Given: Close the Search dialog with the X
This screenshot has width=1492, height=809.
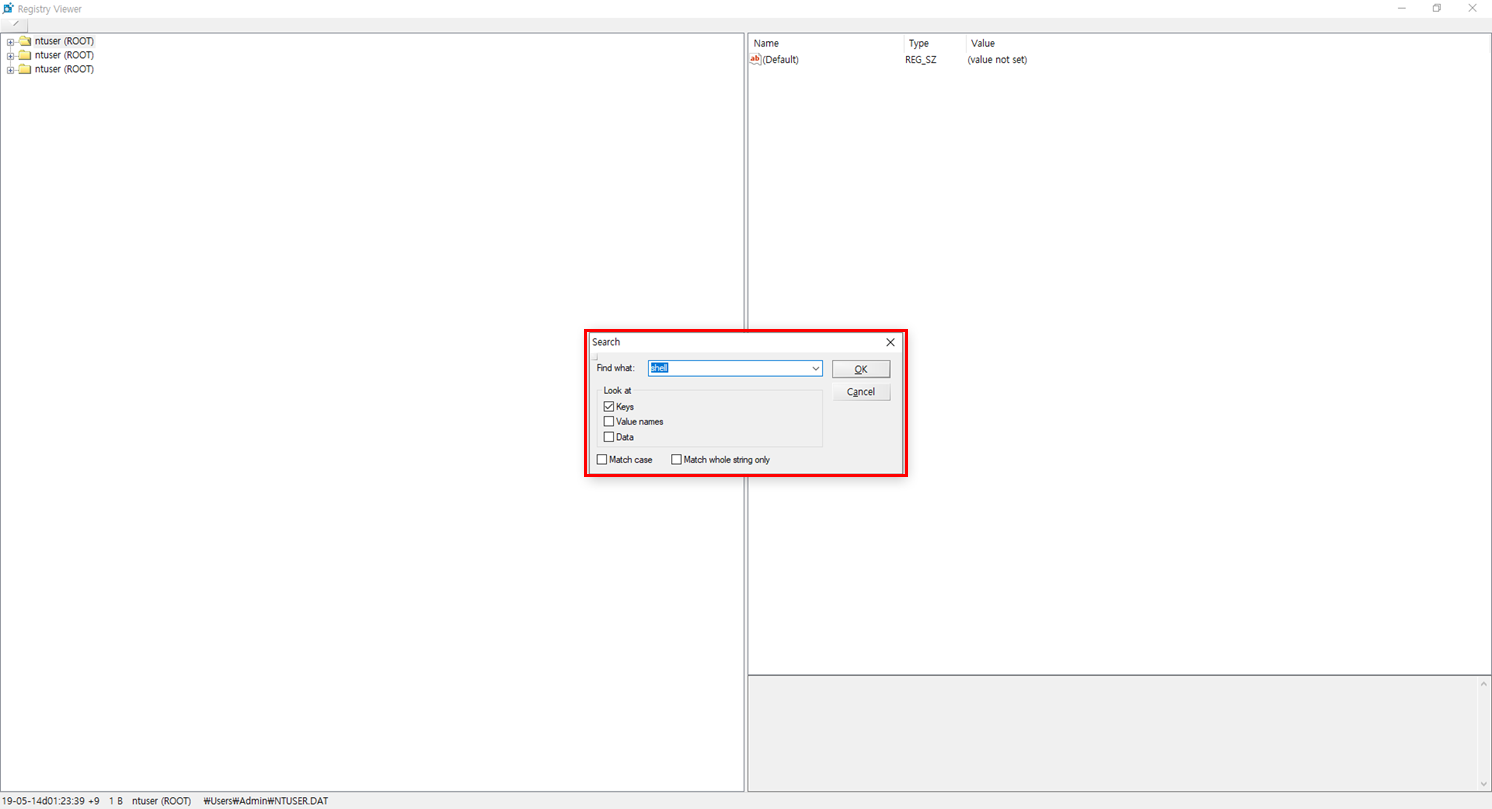Looking at the screenshot, I should [x=890, y=342].
